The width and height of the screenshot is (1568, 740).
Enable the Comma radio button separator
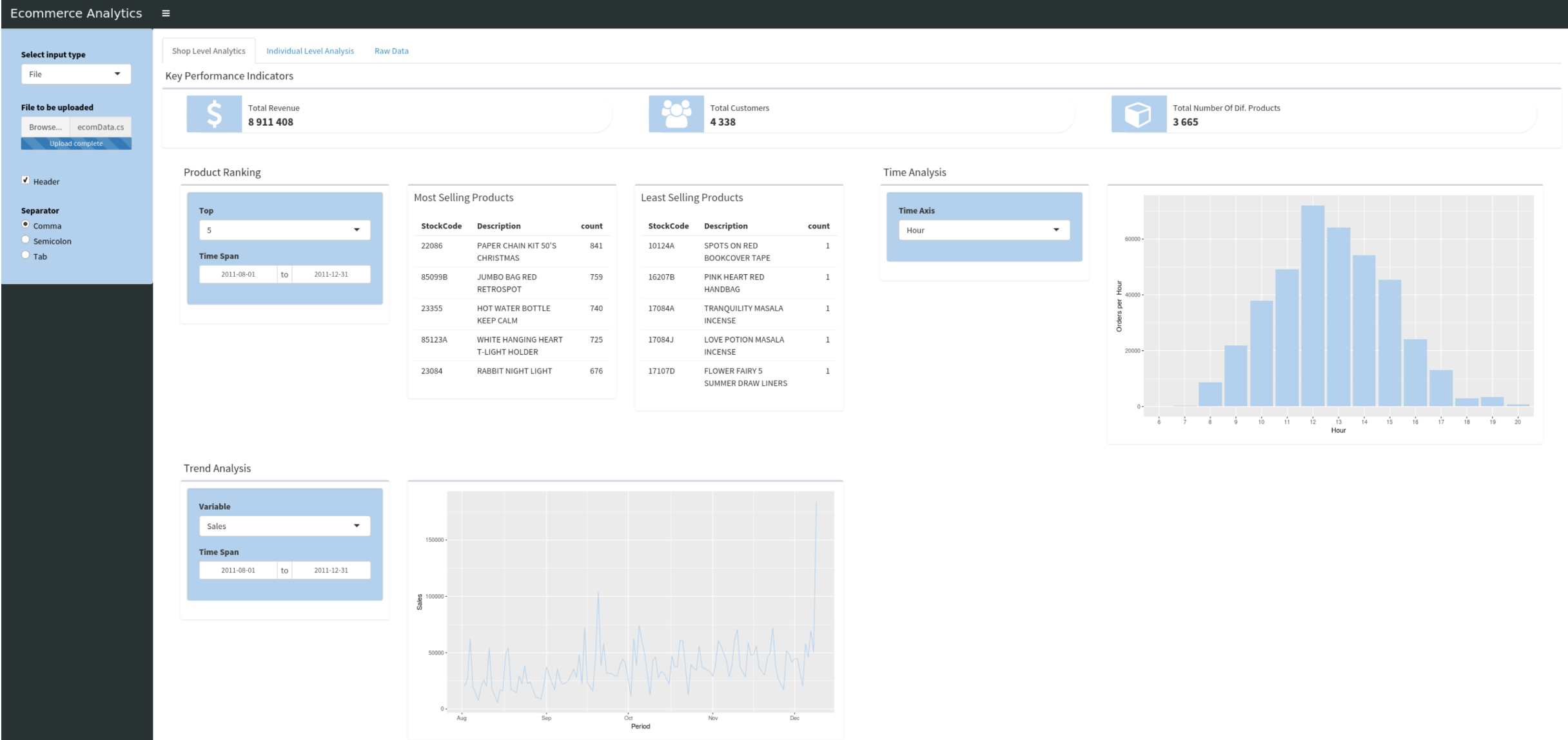pos(24,224)
